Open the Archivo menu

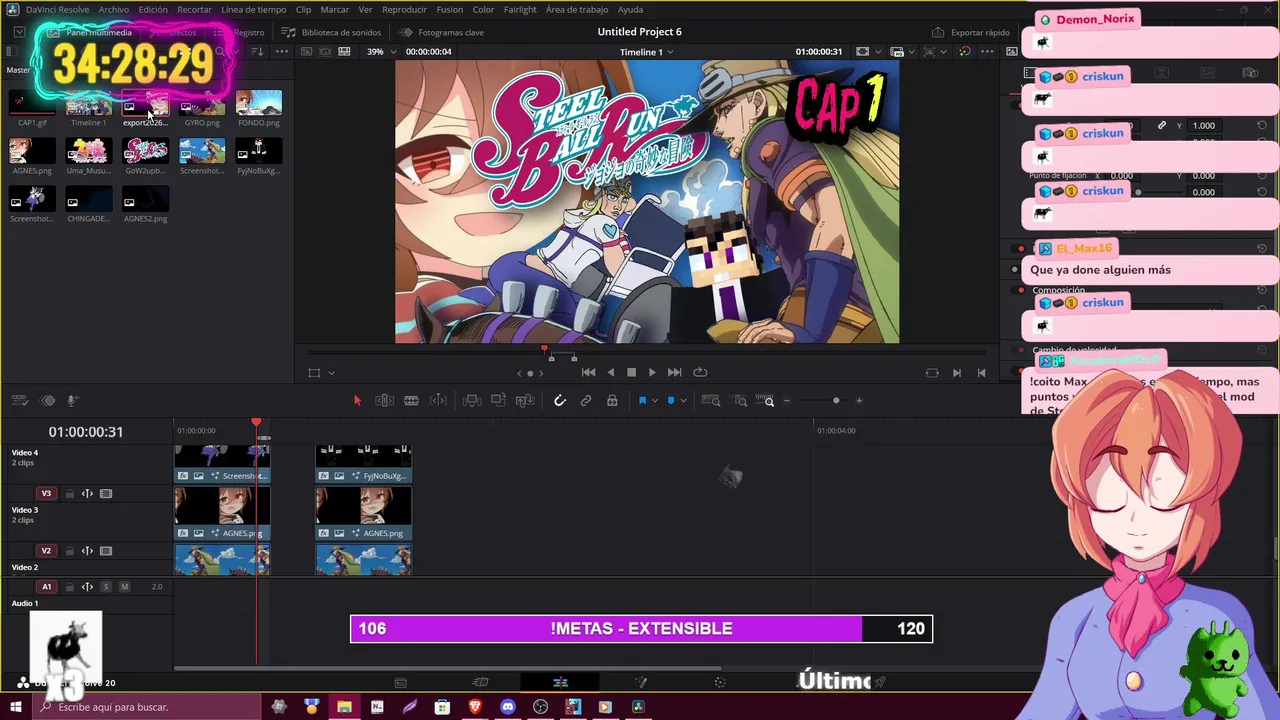click(113, 9)
